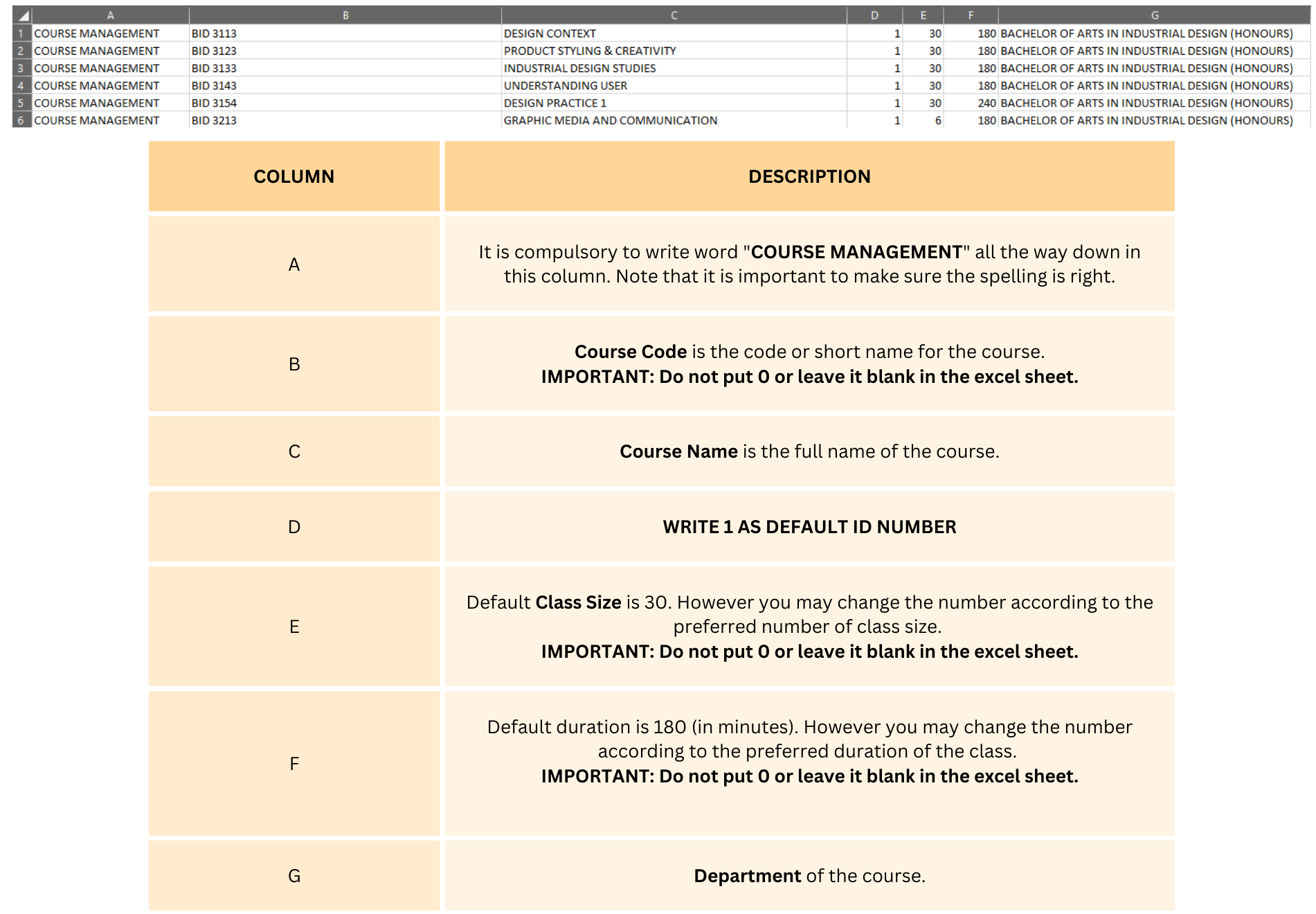Viewport: 1316px width, 914px height.
Task: Select spreadsheet column A header
Action: (x=110, y=15)
